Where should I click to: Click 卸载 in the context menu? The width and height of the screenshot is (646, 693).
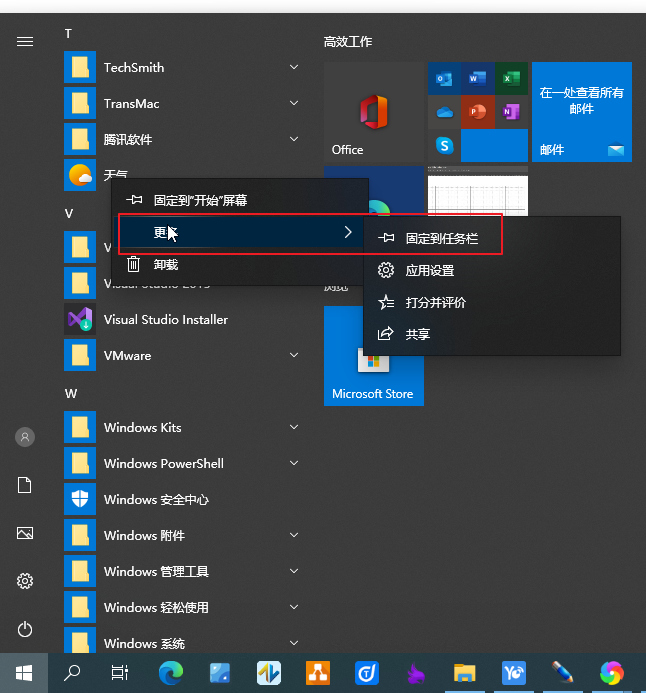(166, 265)
